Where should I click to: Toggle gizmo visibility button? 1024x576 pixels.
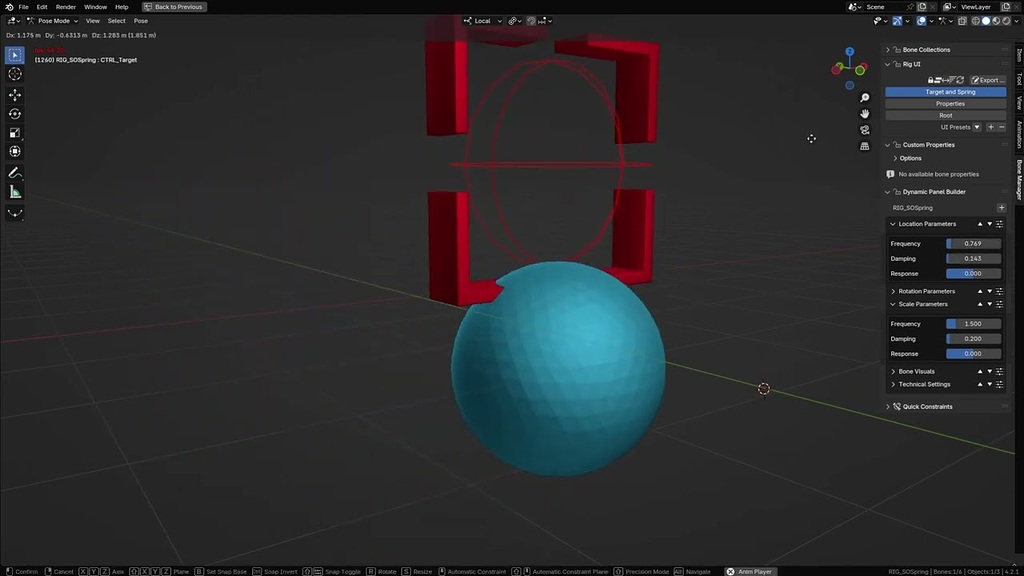coord(897,21)
